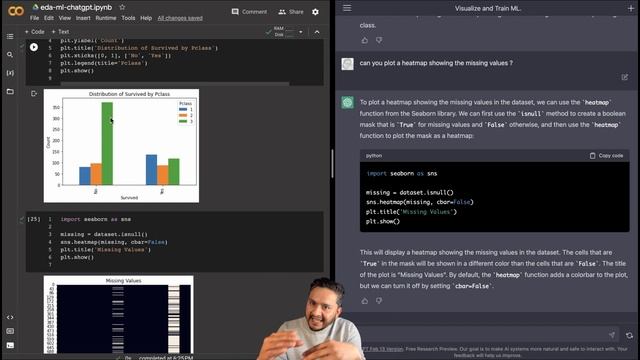Click the Share button
Viewport: 640px width, 360px height.
click(x=291, y=12)
